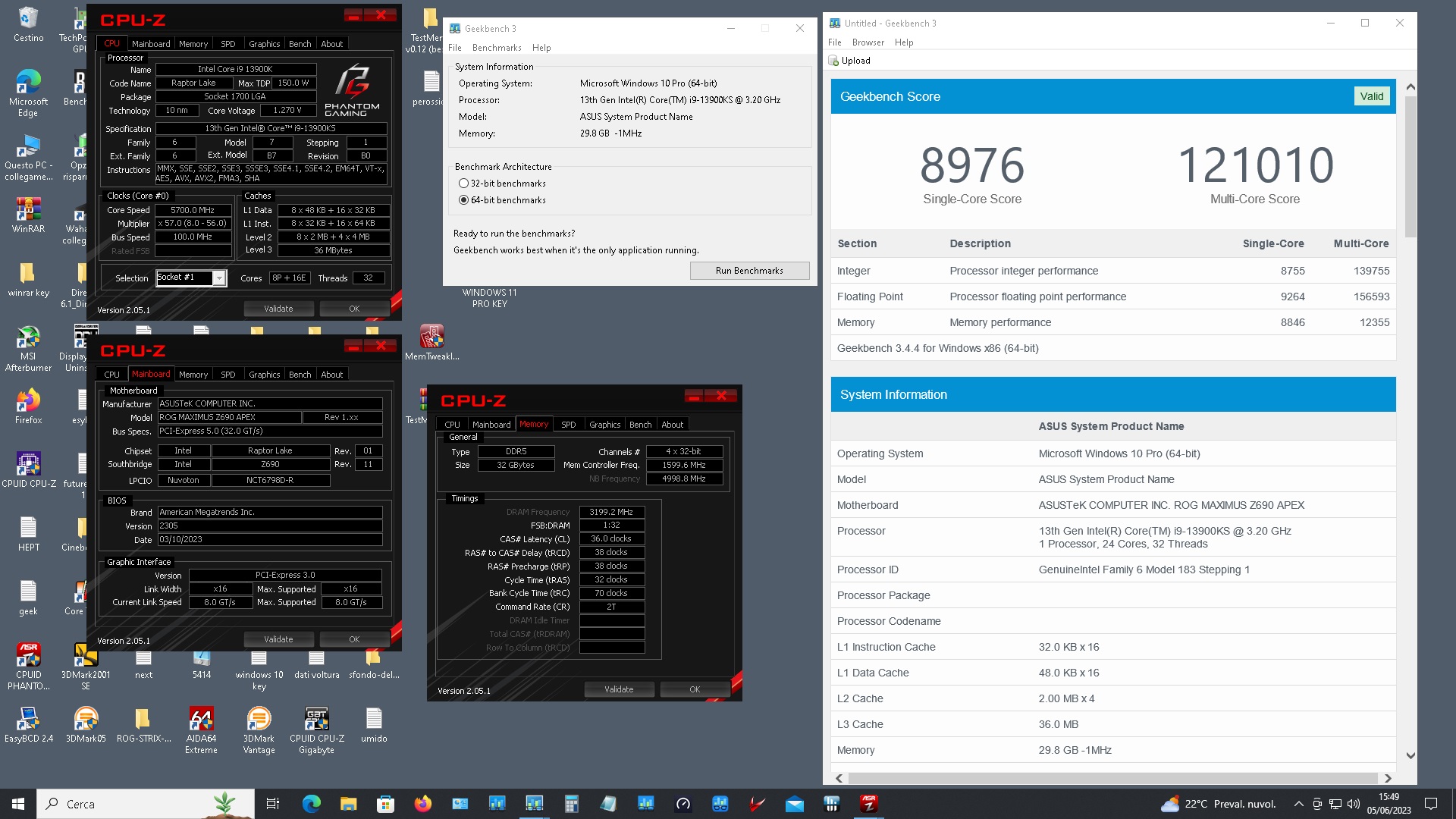Open Windows Start menu
The width and height of the screenshot is (1456, 819).
point(18,804)
